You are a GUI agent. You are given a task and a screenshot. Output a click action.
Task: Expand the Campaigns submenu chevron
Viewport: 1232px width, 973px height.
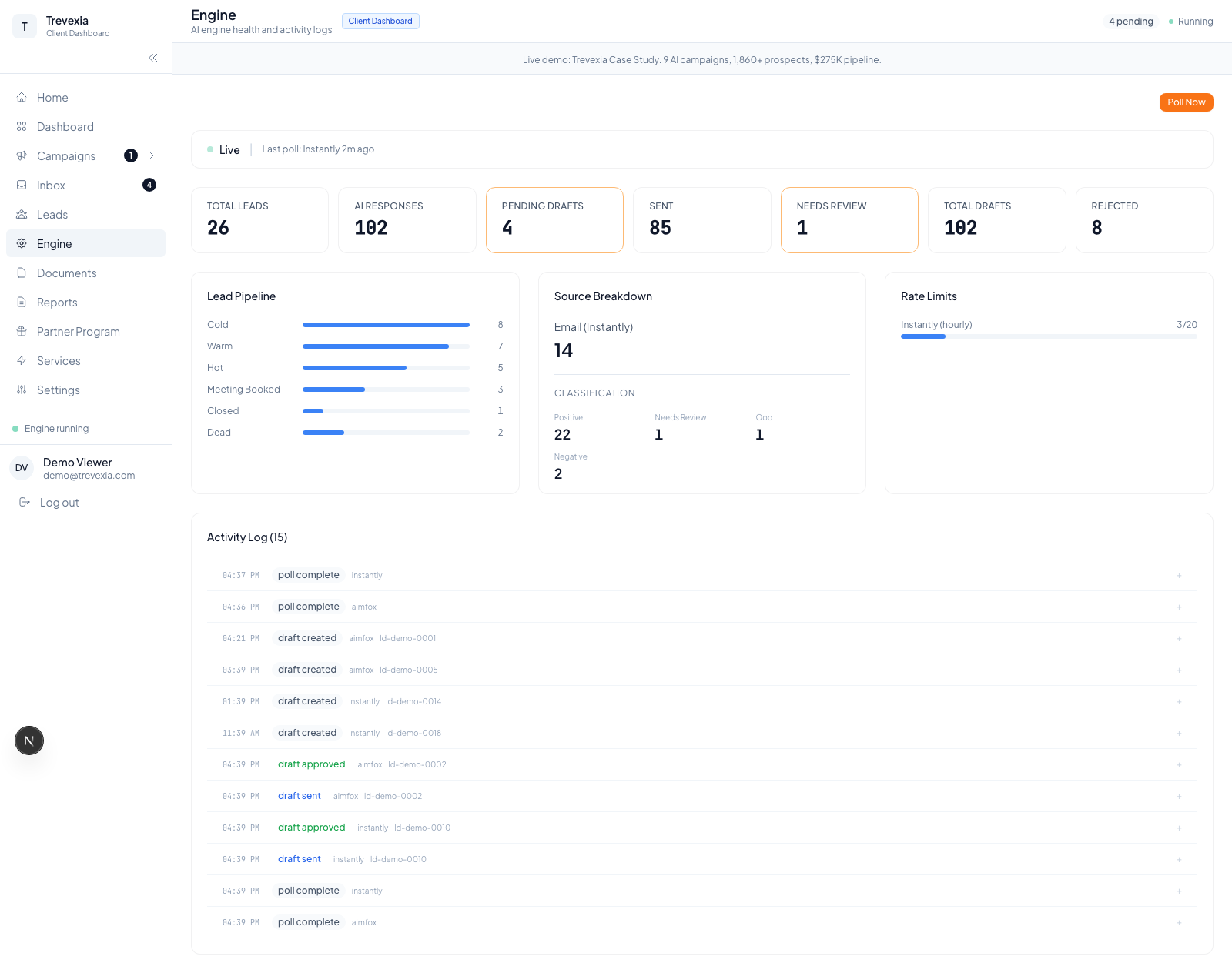pos(152,156)
